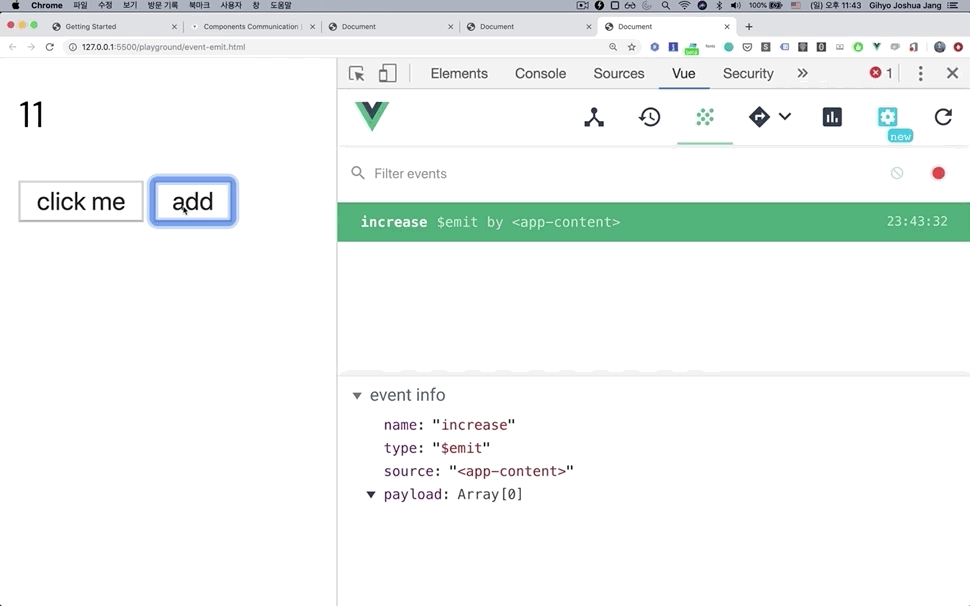This screenshot has width=970, height=606.
Task: Click the 'add' button
Action: pos(193,202)
